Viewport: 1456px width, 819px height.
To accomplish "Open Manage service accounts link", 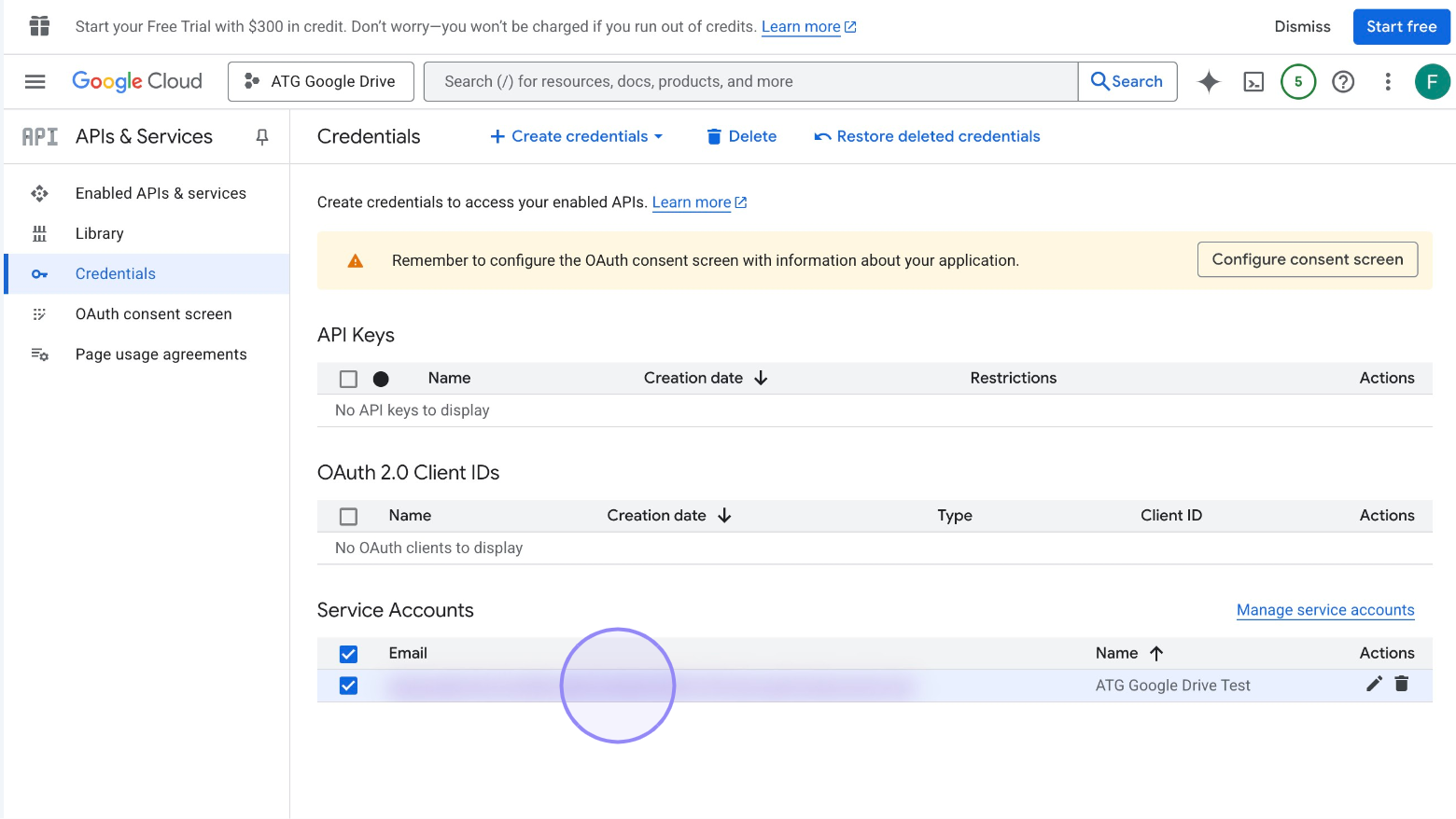I will (1325, 609).
